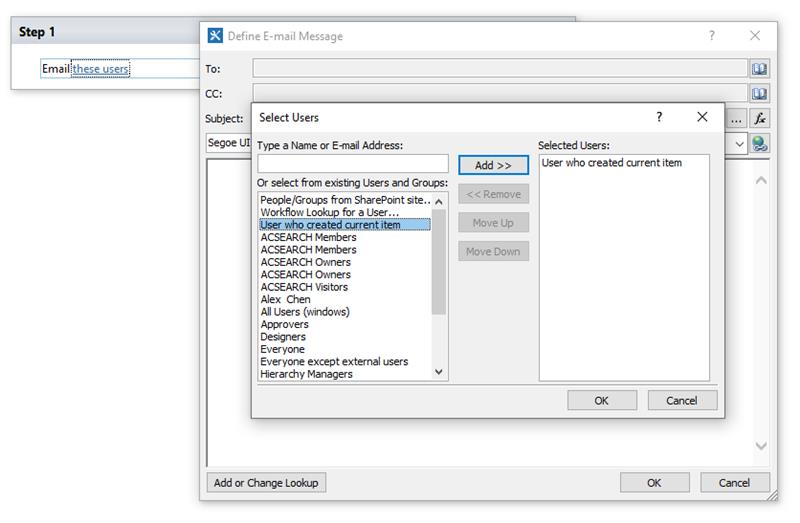Screen dimensions: 800x523
Task: Select 'Approvers' group
Action: pyautogui.click(x=345, y=325)
